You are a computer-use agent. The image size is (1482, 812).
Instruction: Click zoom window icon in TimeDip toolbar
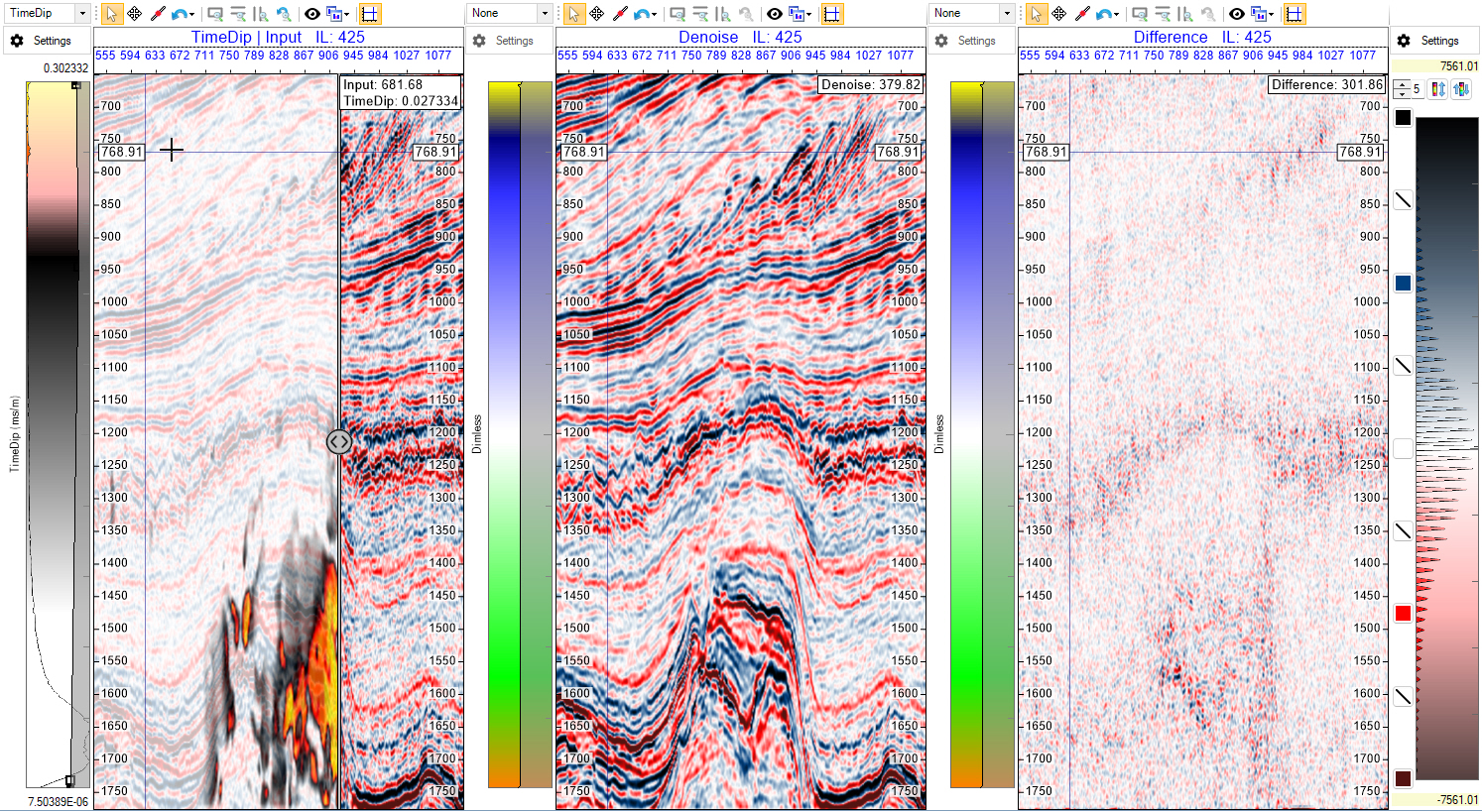(214, 14)
